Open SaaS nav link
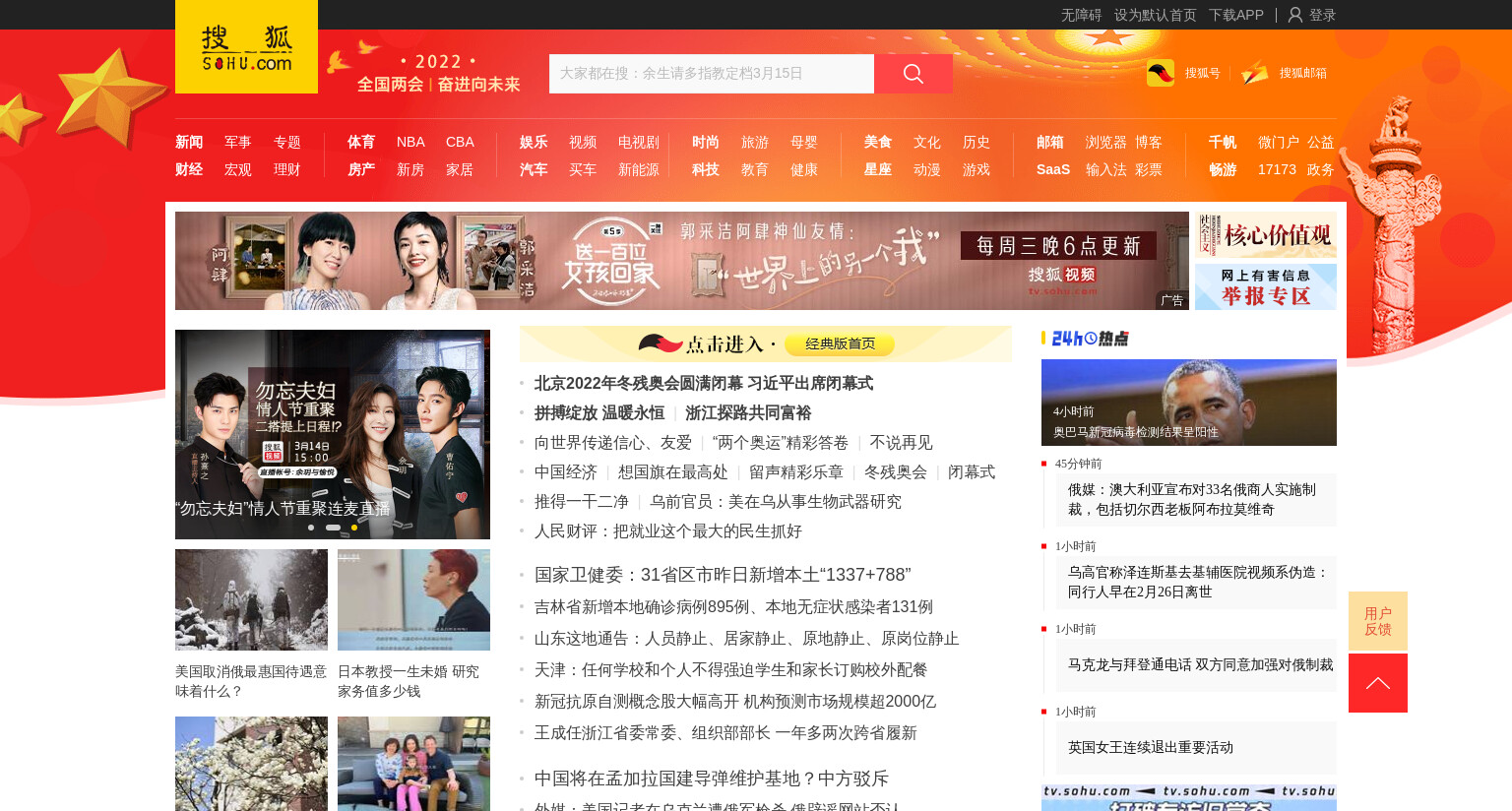 click(x=1053, y=169)
